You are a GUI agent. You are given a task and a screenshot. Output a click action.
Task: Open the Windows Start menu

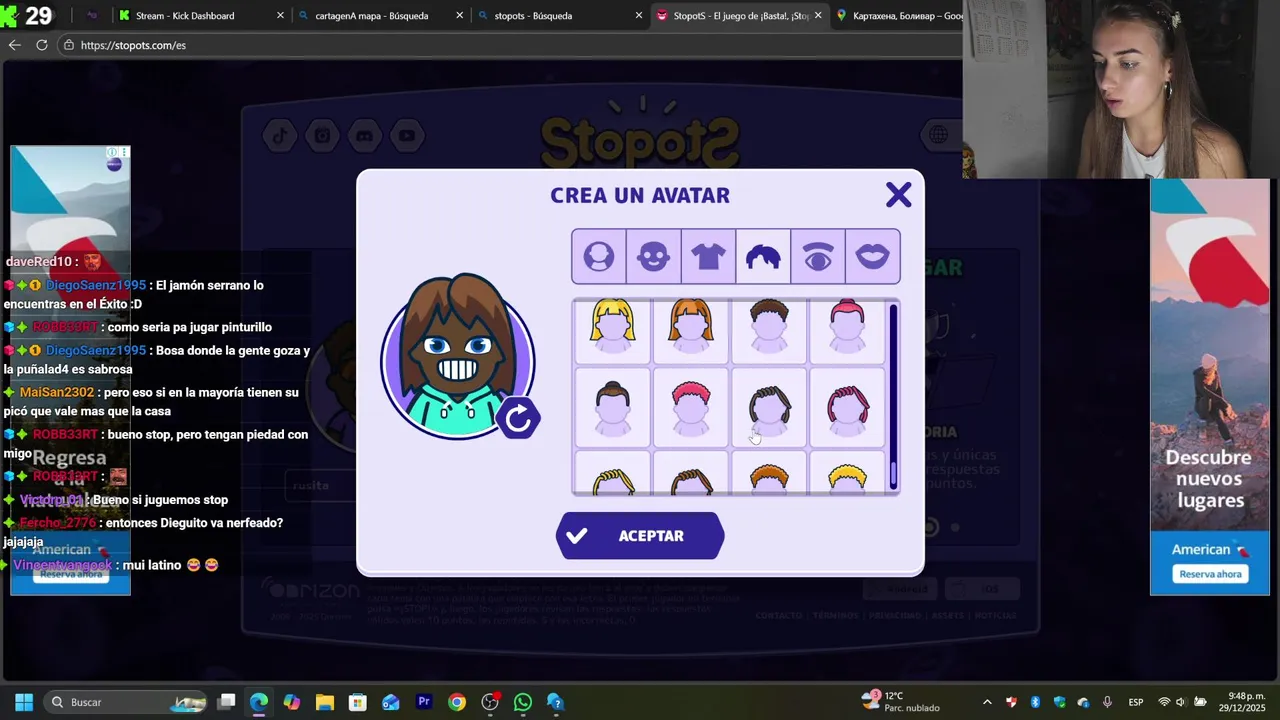click(x=24, y=702)
